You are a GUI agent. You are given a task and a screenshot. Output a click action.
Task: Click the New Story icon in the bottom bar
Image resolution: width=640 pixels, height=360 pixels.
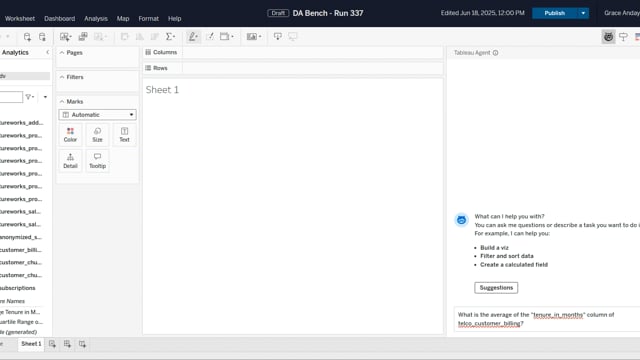point(82,344)
